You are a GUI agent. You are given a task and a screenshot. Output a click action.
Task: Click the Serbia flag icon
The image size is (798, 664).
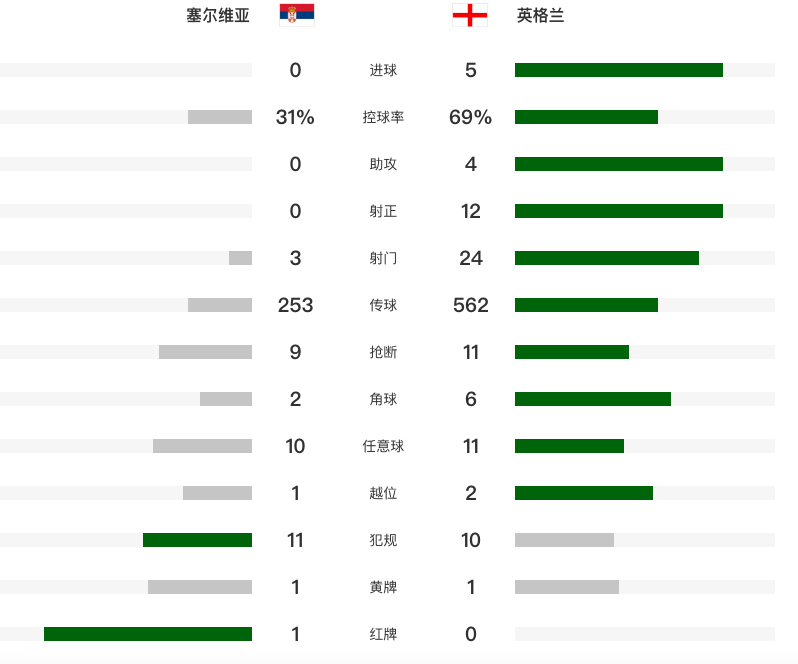point(296,15)
